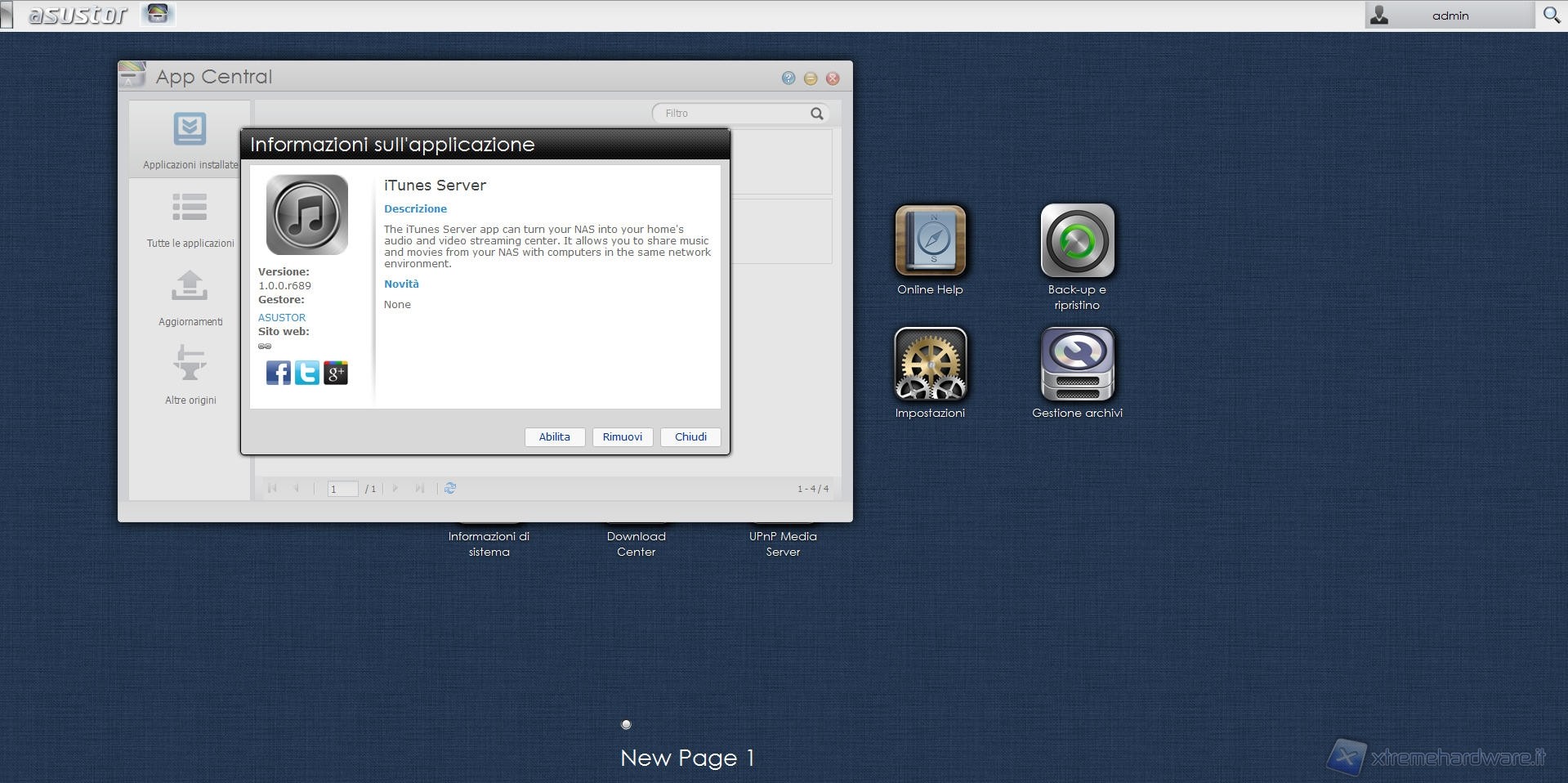Image resolution: width=1568 pixels, height=783 pixels.
Task: Click the Filtro search field
Action: point(731,114)
